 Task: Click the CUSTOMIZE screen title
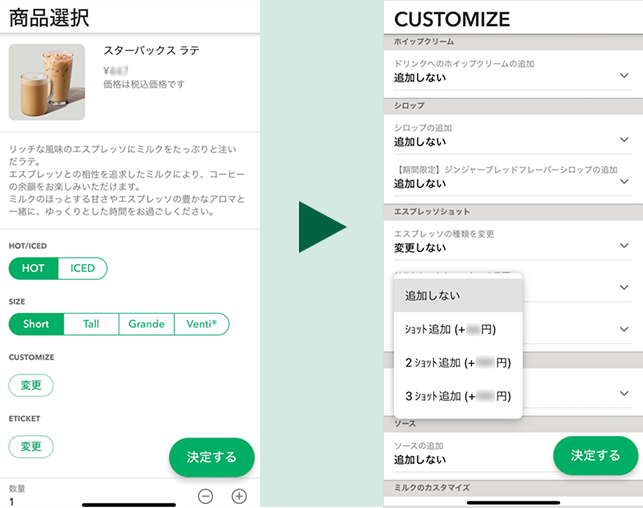[452, 19]
